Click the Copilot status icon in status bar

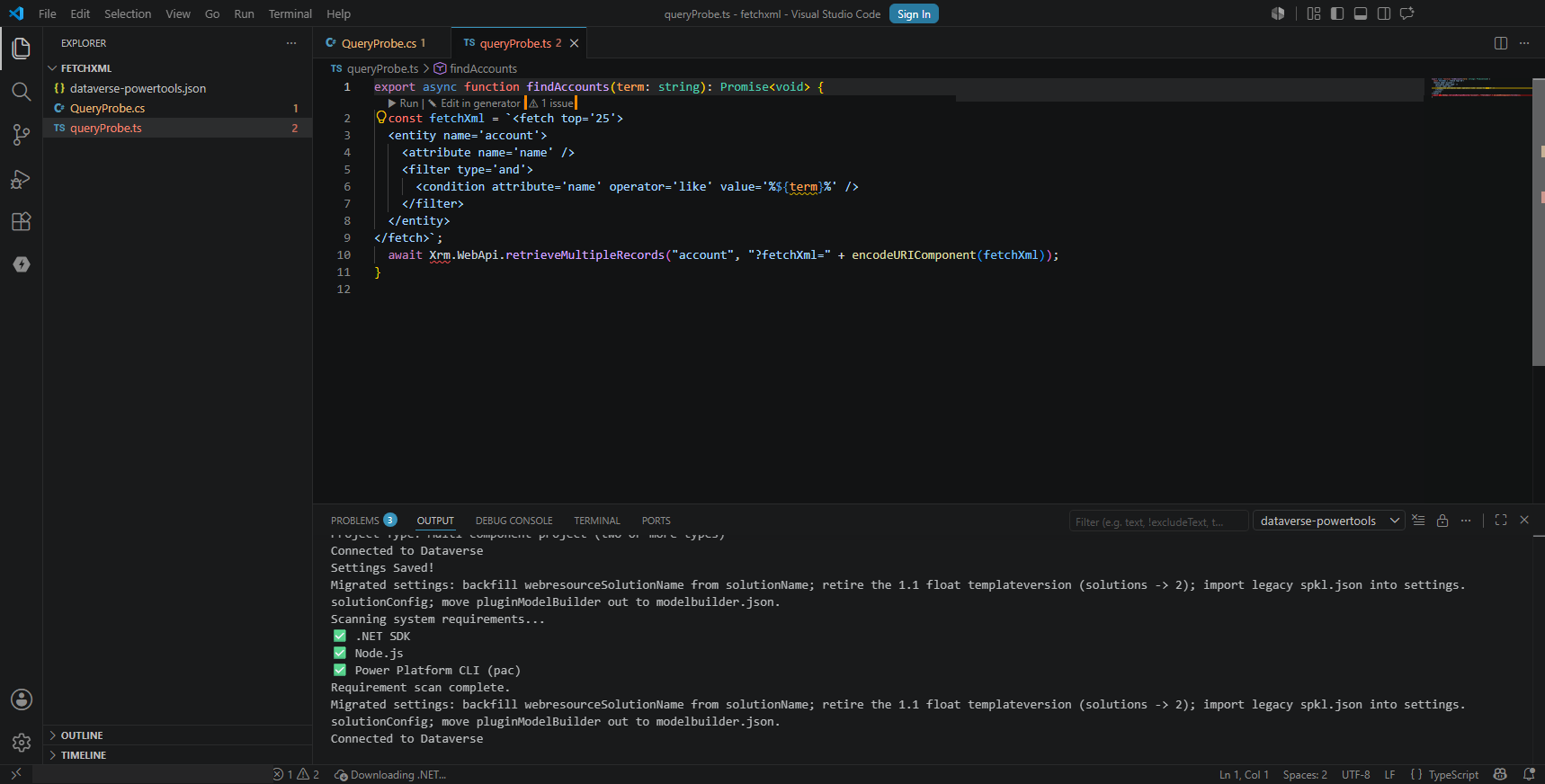click(1500, 774)
